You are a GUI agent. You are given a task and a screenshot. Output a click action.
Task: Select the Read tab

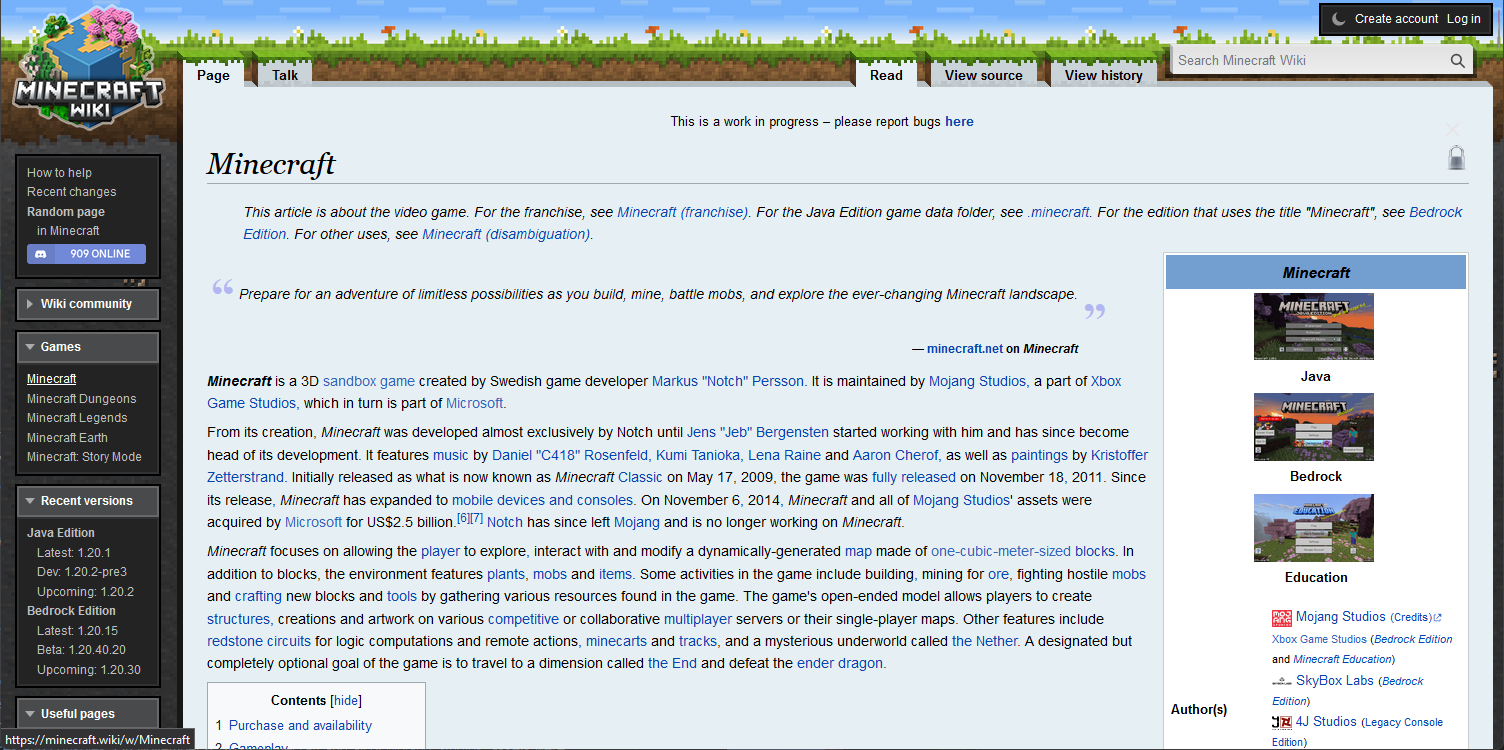[x=886, y=75]
